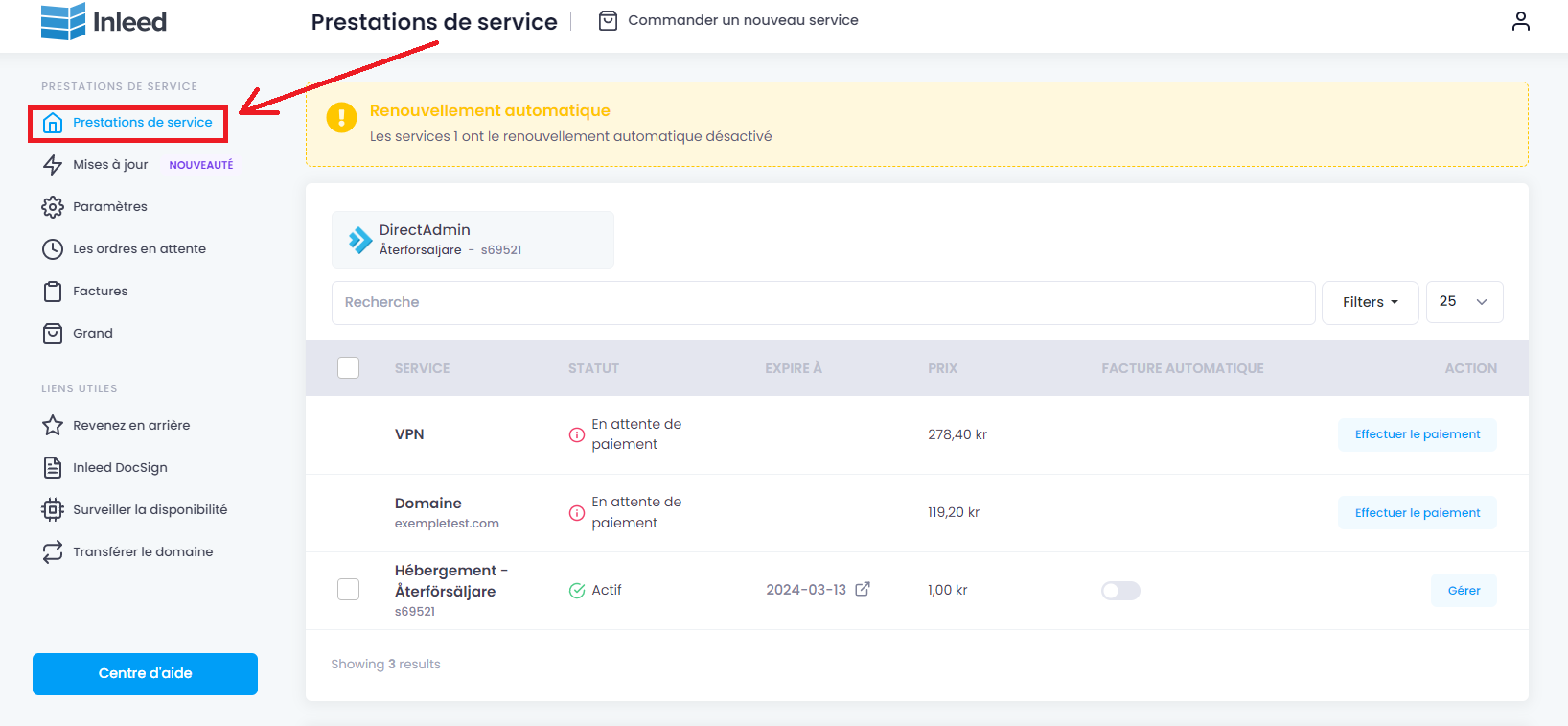
Task: Click the green Actif check icon
Action: (577, 591)
